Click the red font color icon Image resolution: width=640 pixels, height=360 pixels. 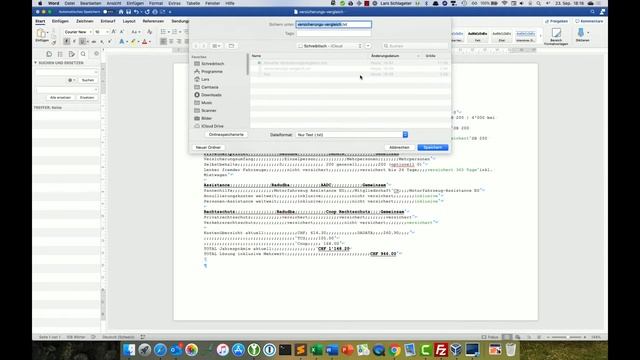point(144,42)
